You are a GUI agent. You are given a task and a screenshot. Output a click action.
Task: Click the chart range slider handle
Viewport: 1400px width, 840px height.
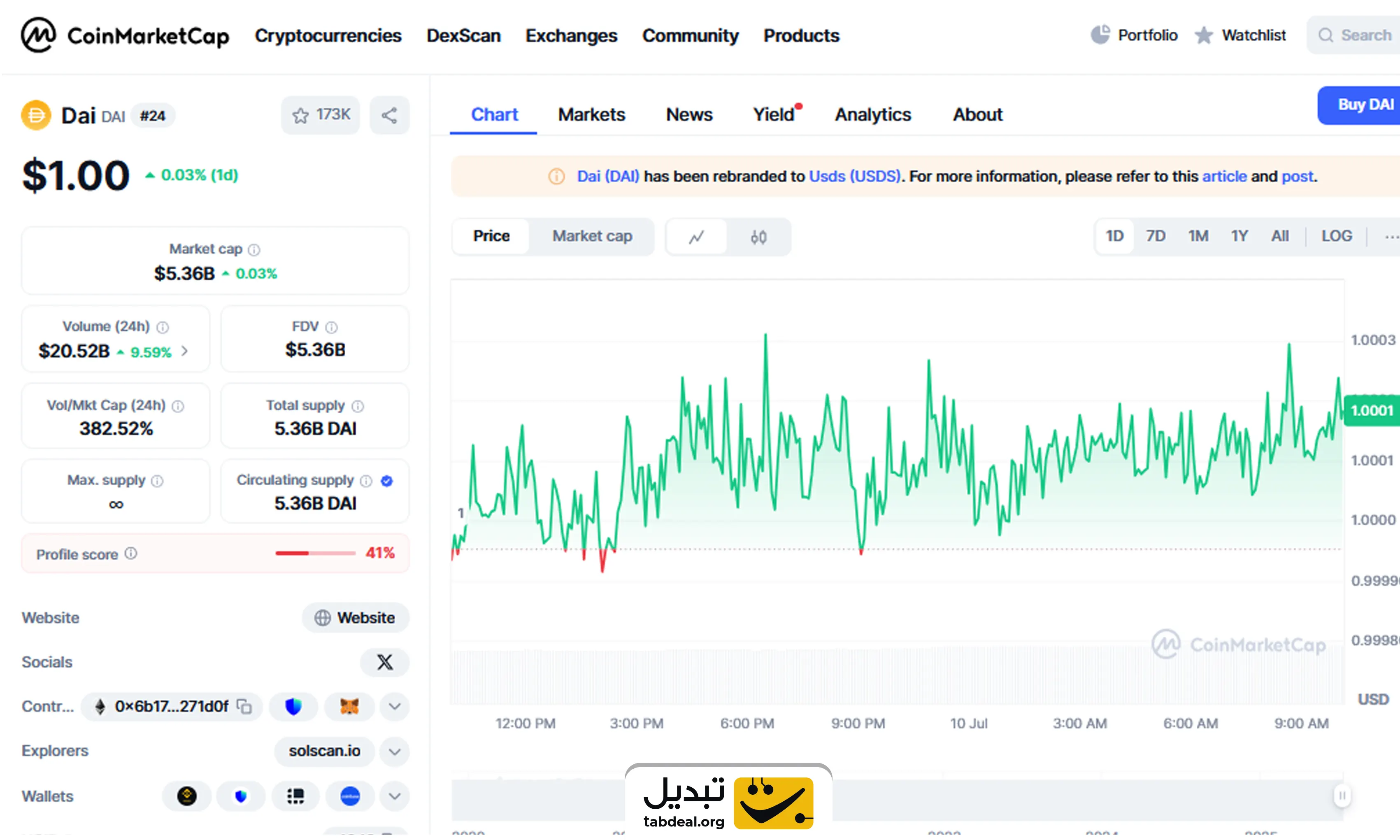1342,795
